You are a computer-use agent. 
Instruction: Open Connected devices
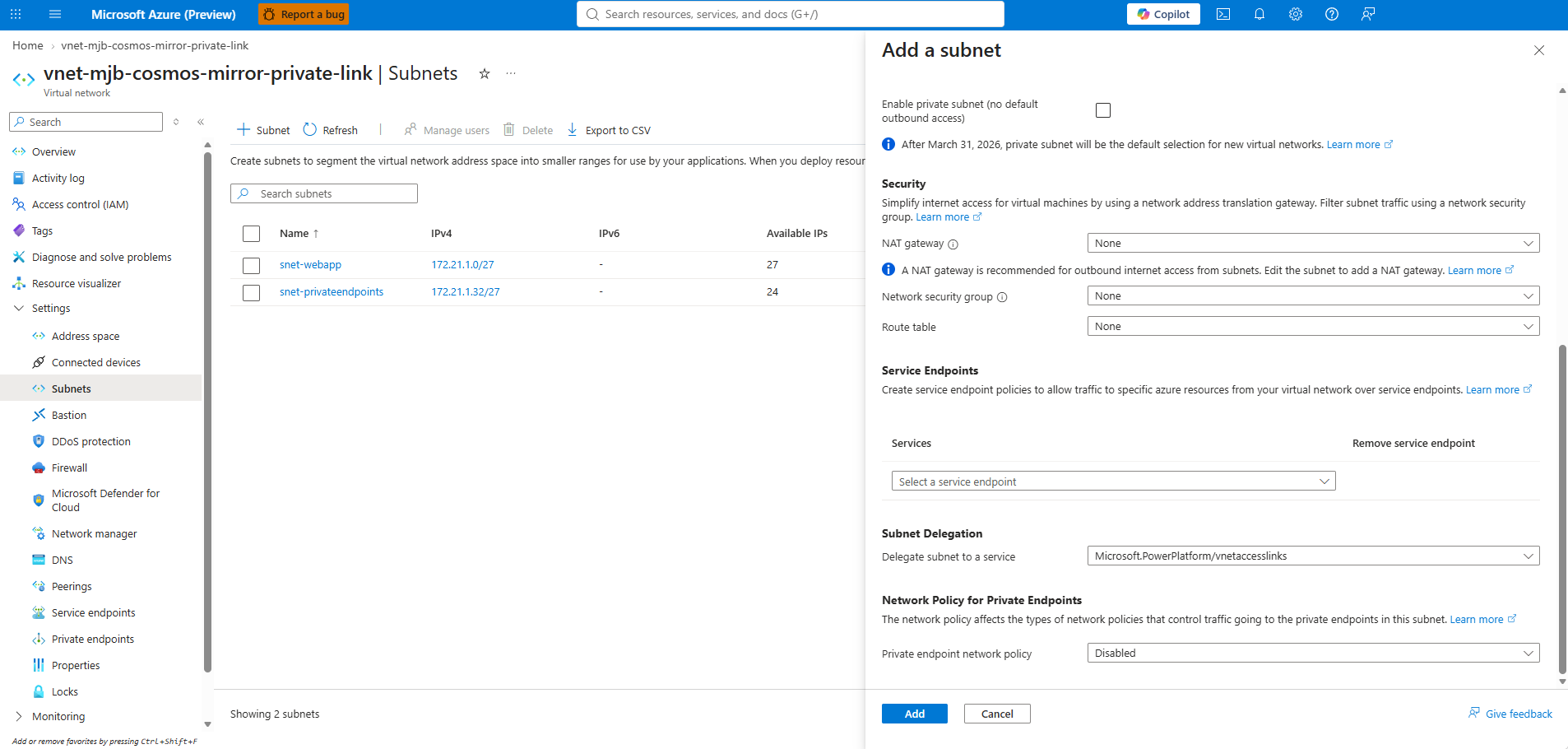point(96,362)
